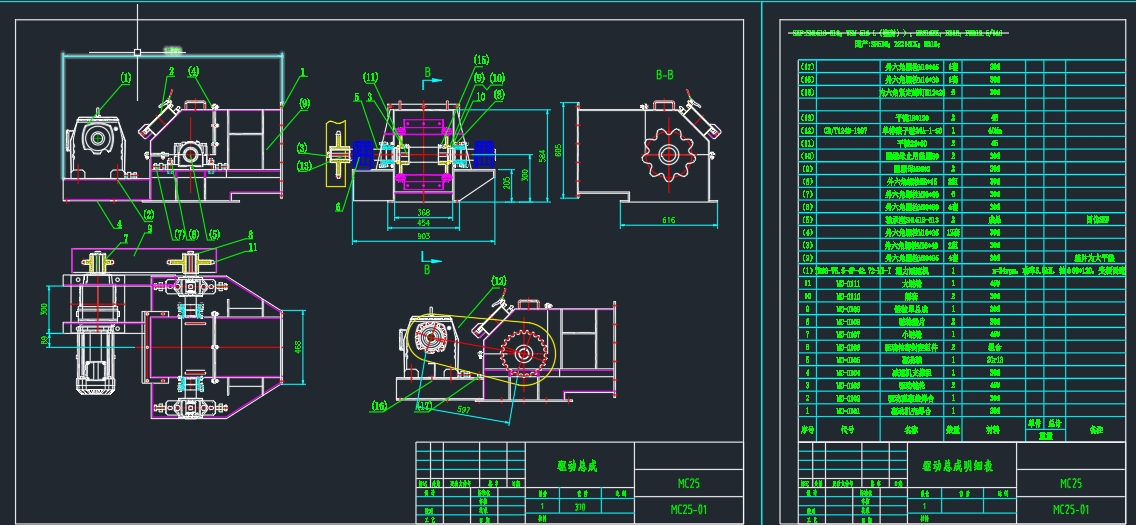Select the 序号 column header
1136x525 pixels.
pos(807,429)
